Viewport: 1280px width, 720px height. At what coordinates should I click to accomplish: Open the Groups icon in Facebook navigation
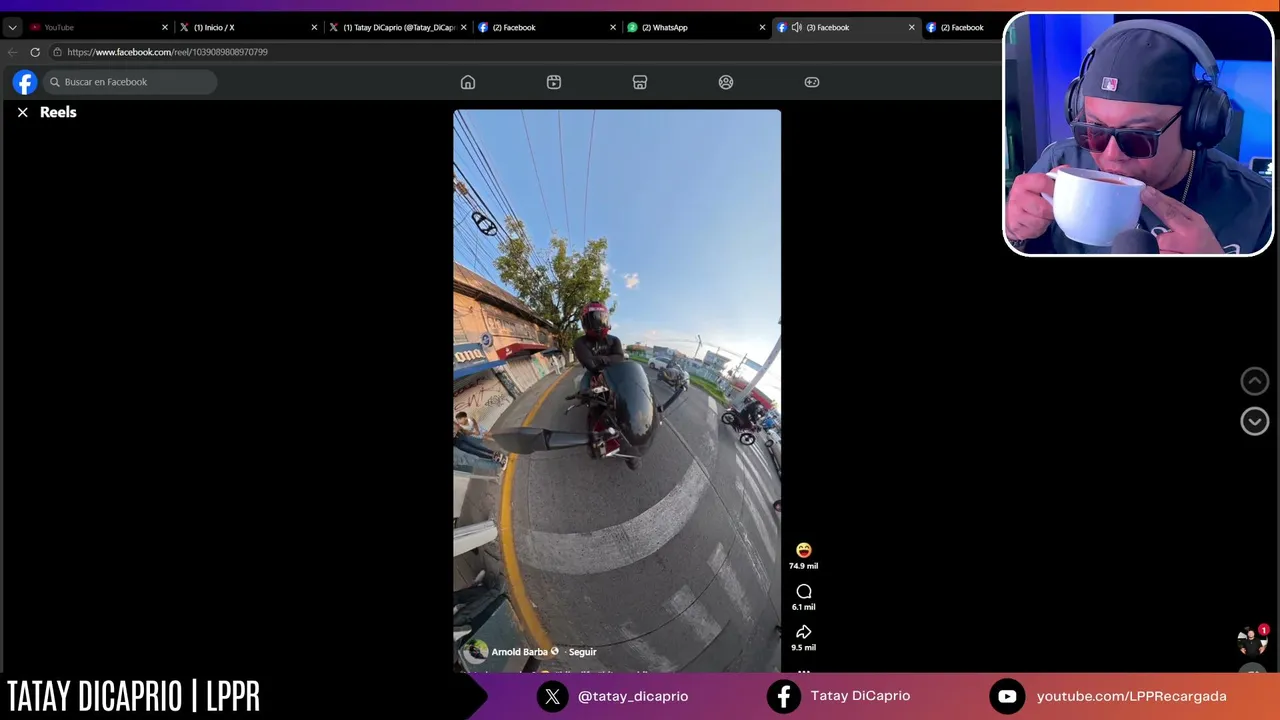pyautogui.click(x=726, y=82)
